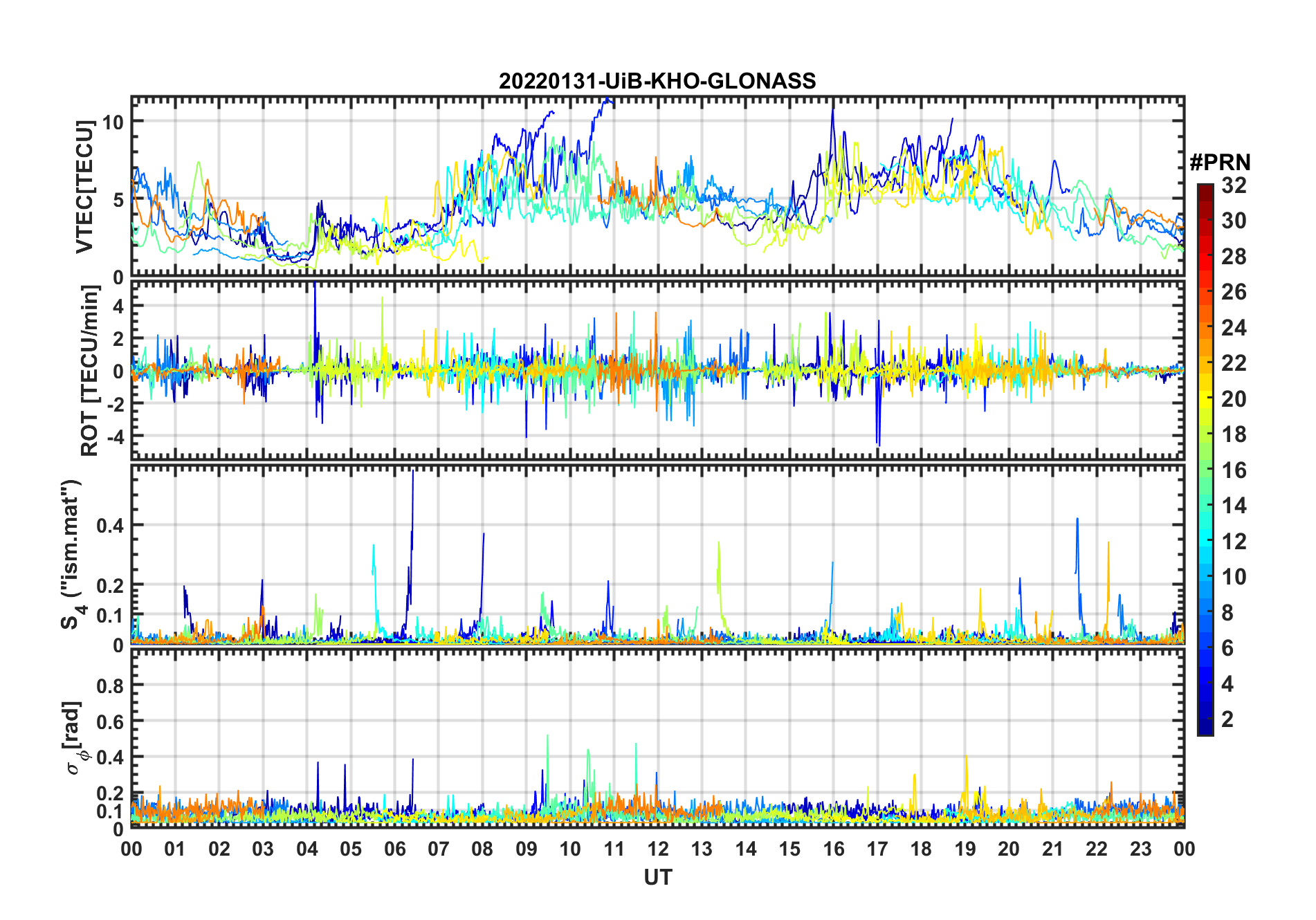Screen dimensions: 1316x920
Task: Click the ROT axis tick value -2
Action: pos(114,404)
